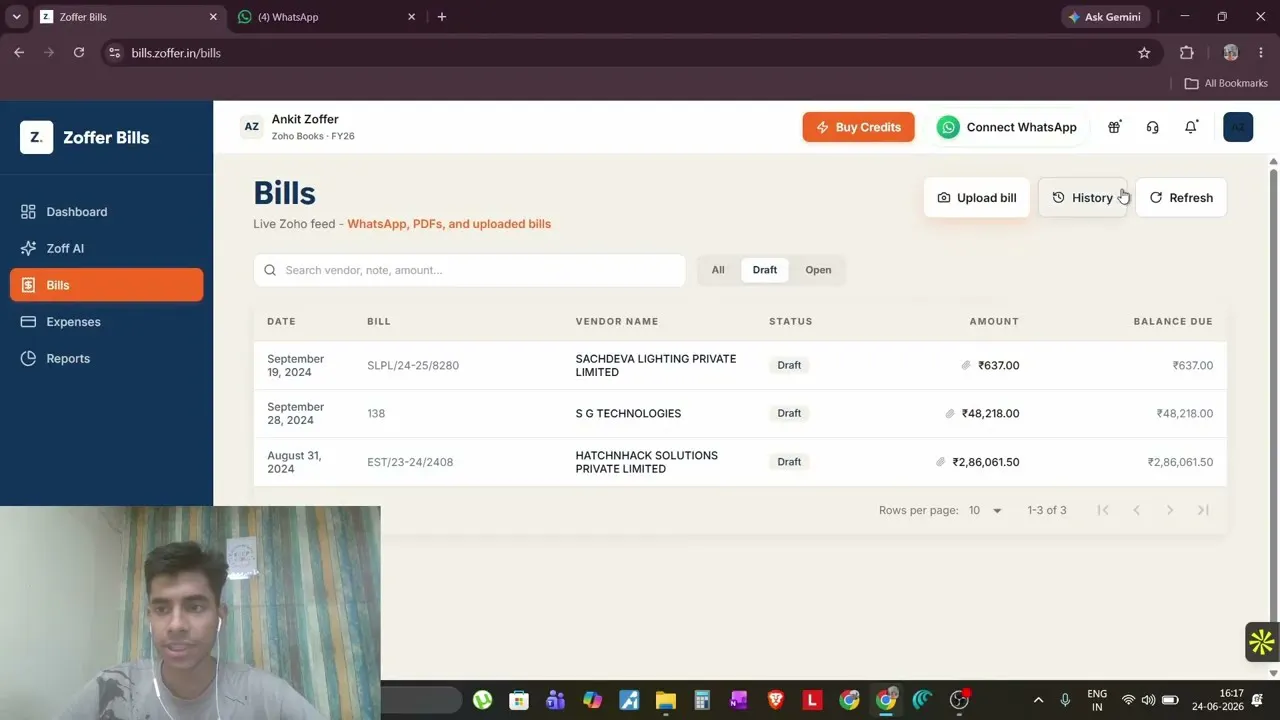1280x720 pixels.
Task: Close the Zoffer Bills browser tab
Action: click(x=213, y=17)
